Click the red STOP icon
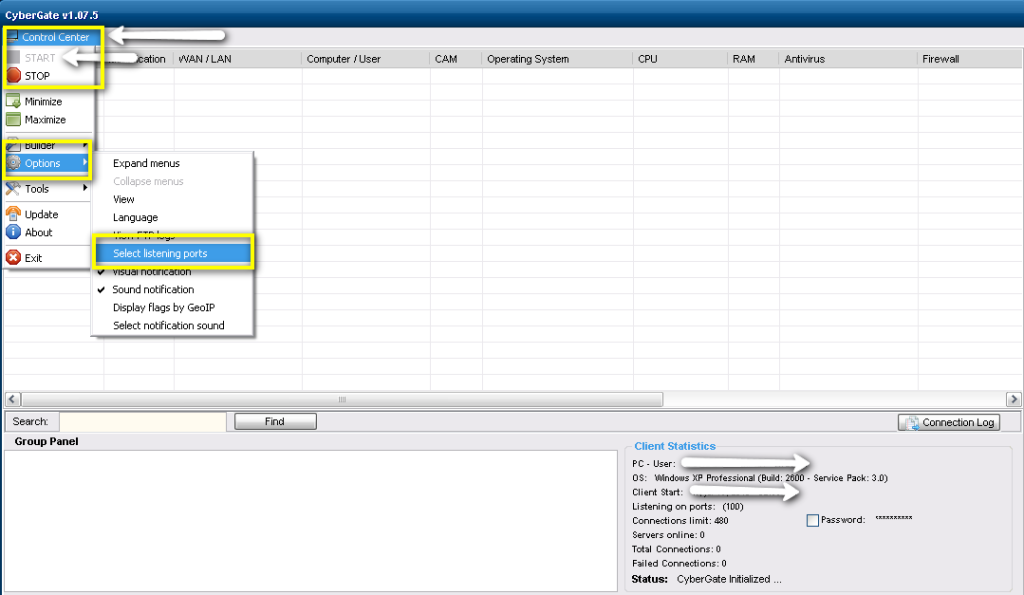The image size is (1024, 595). click(14, 76)
